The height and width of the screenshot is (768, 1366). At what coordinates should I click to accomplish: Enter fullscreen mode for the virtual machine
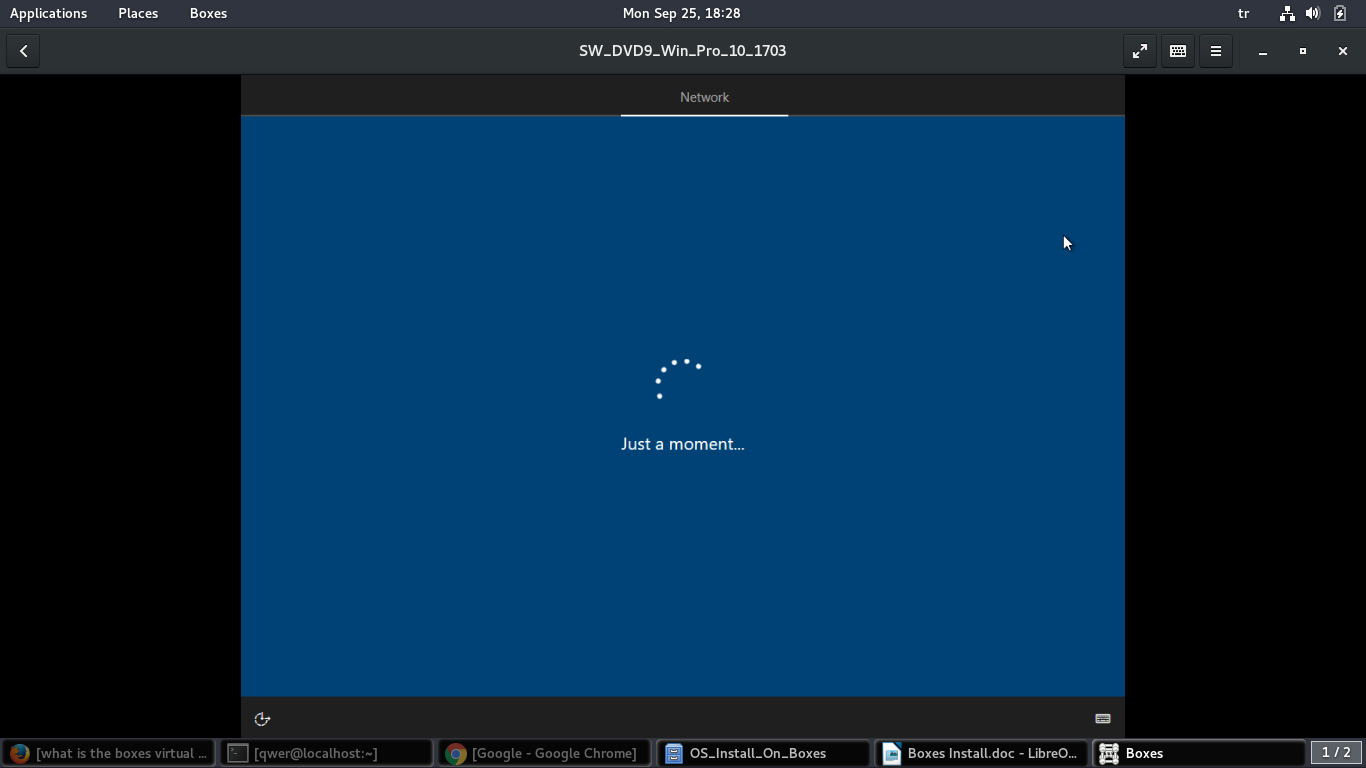tap(1139, 51)
